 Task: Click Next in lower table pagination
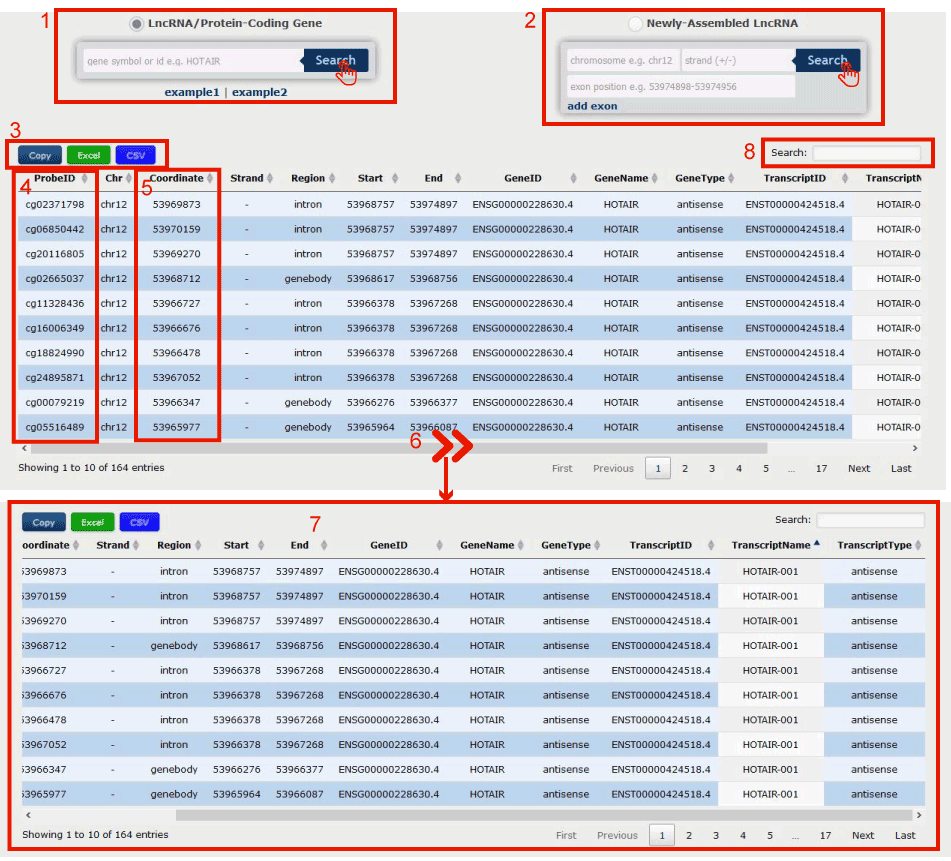click(x=863, y=835)
